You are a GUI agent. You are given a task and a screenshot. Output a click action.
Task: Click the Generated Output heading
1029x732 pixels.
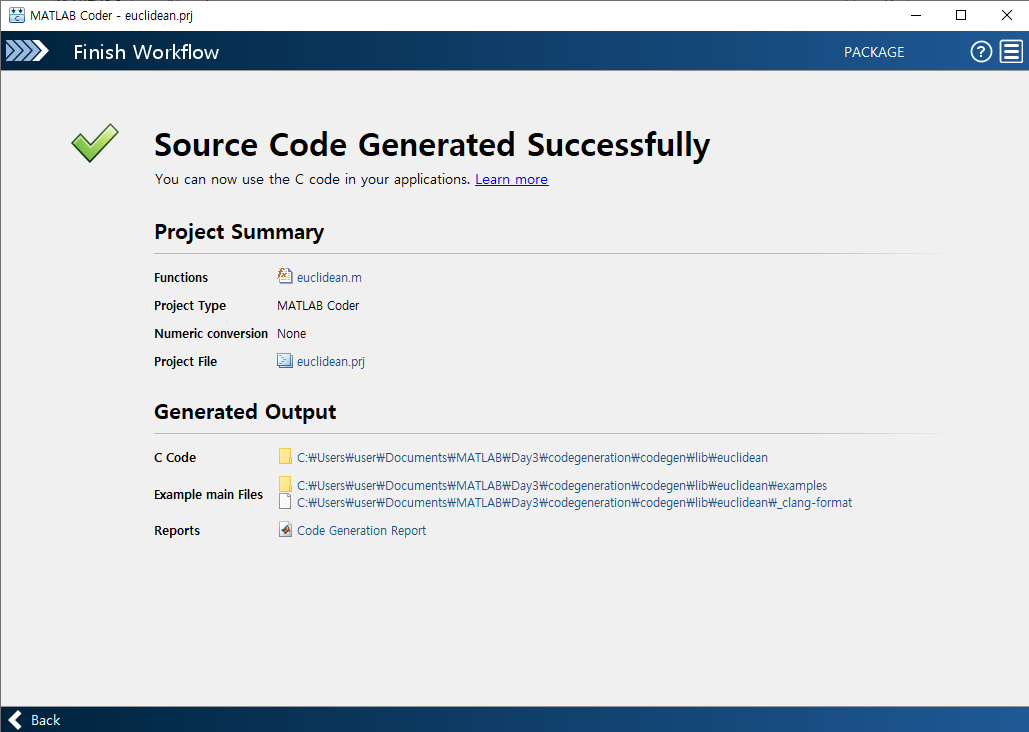(x=245, y=412)
